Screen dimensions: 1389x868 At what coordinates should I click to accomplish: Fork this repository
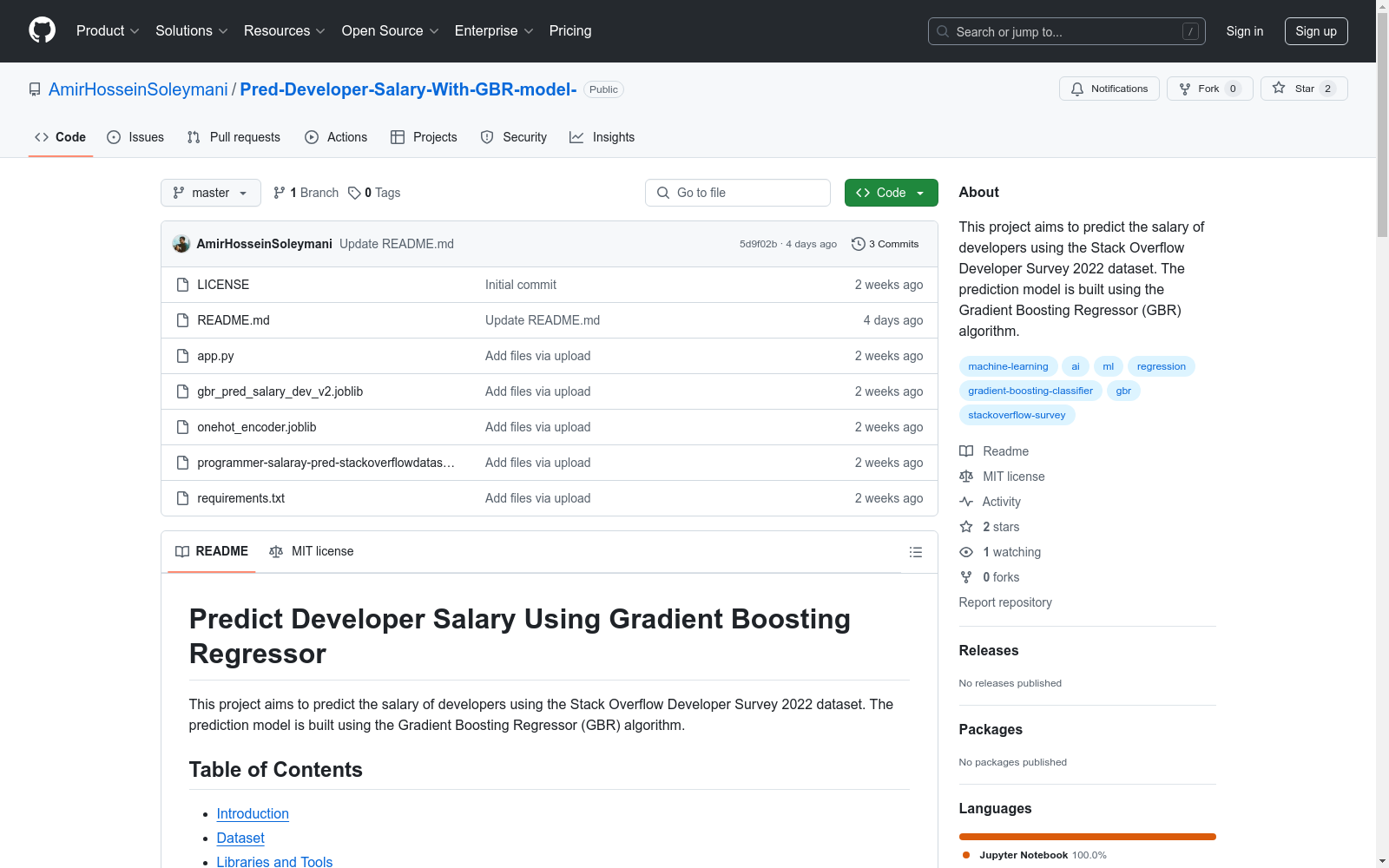pyautogui.click(x=1210, y=89)
